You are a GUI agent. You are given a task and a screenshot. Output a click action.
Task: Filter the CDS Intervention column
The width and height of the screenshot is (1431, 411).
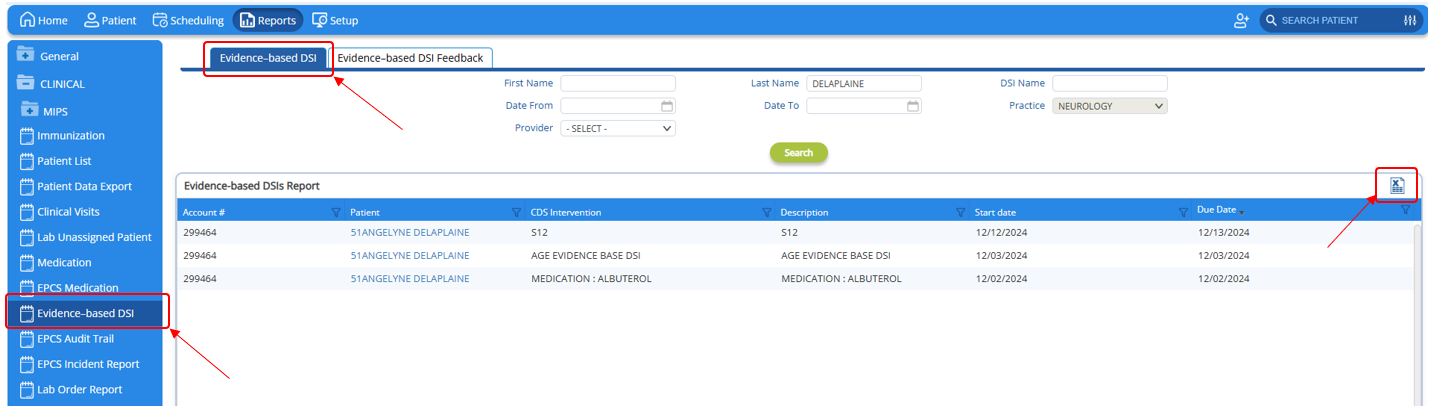click(767, 212)
